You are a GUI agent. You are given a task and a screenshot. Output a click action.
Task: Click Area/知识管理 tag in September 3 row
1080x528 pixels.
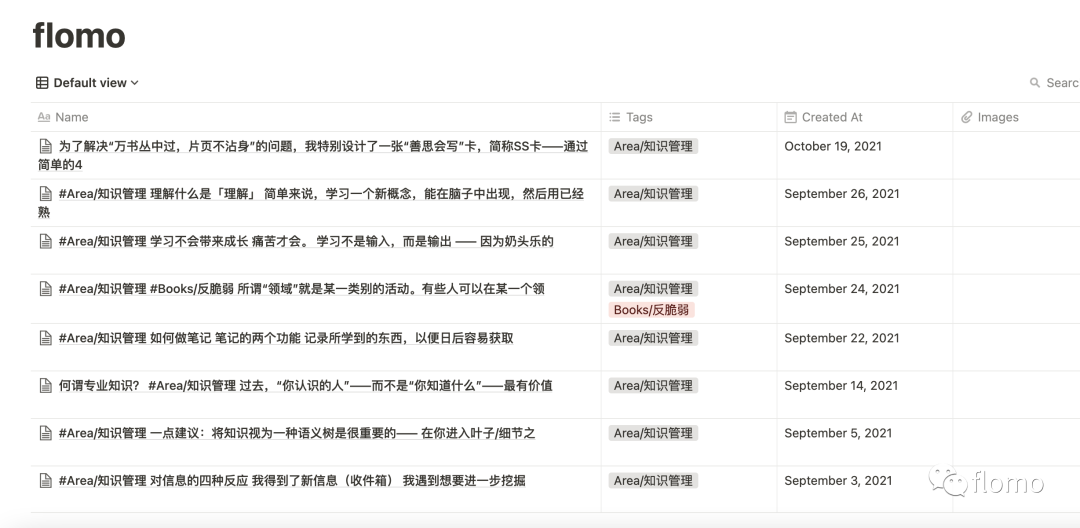653,481
